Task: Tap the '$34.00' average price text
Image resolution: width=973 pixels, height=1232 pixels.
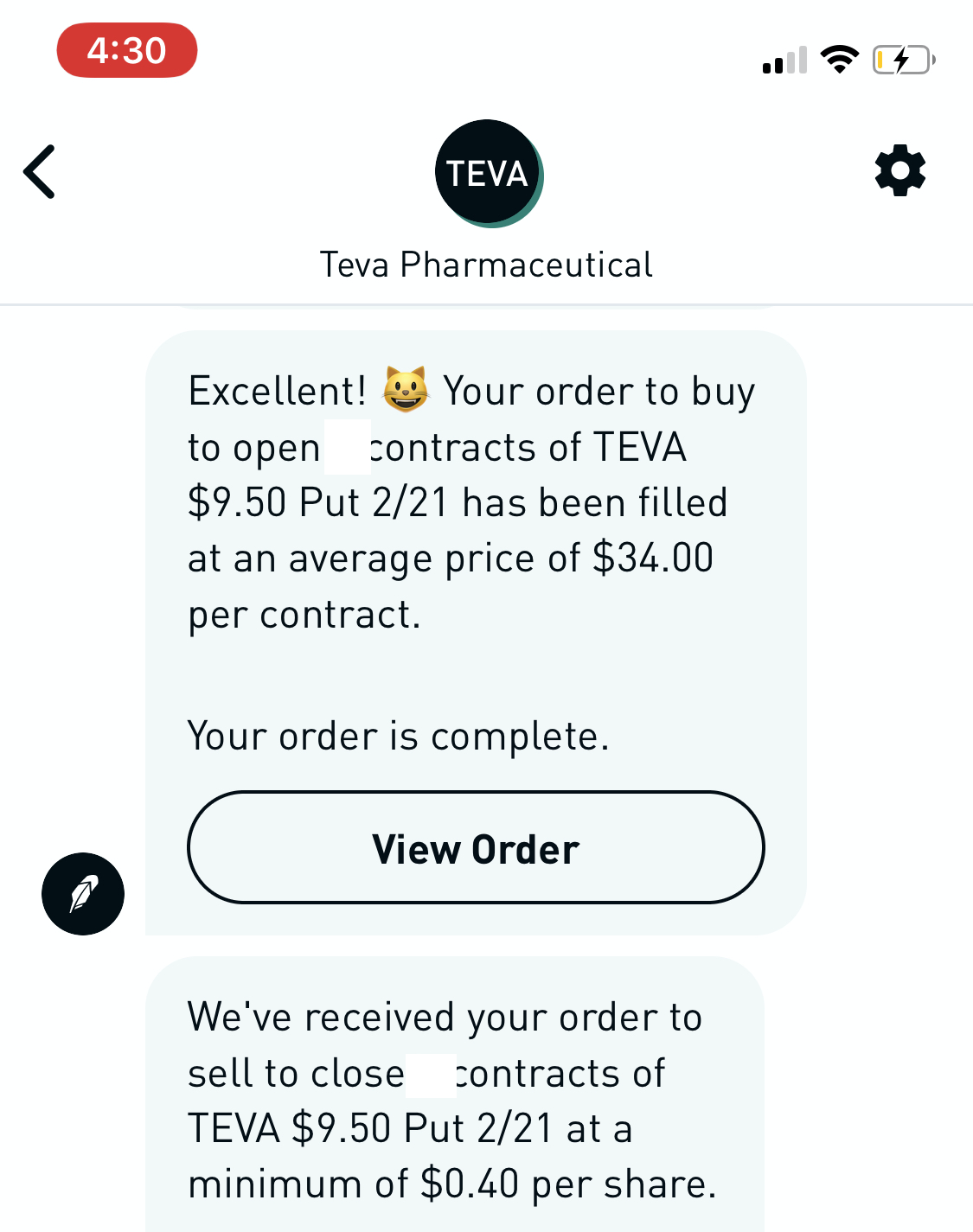Action: click(x=653, y=558)
